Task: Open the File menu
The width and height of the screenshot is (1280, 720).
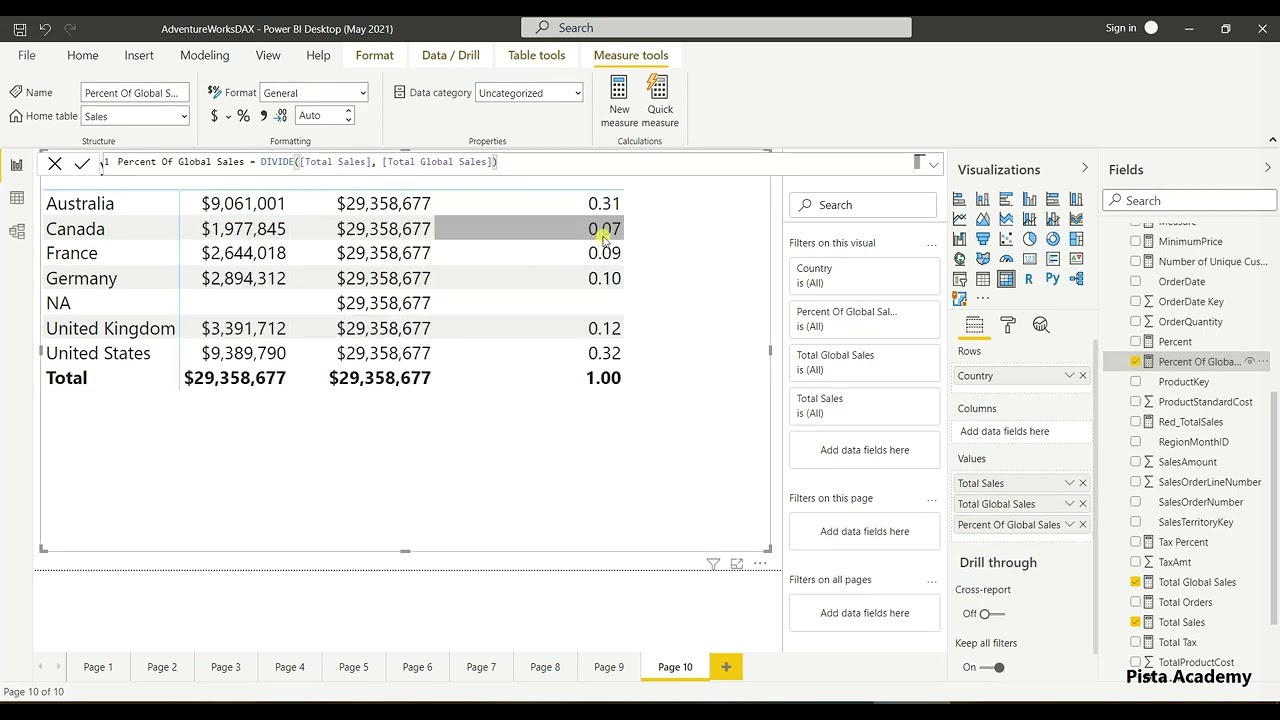Action: pos(27,55)
